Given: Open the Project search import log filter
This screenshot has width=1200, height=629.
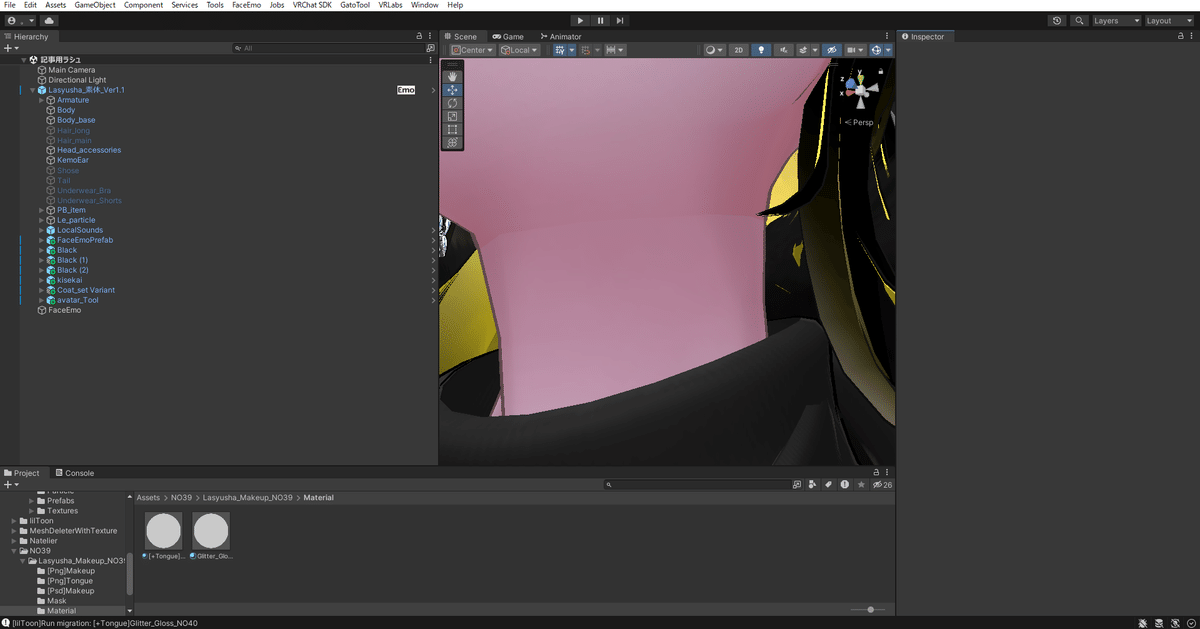Looking at the screenshot, I should 844,485.
